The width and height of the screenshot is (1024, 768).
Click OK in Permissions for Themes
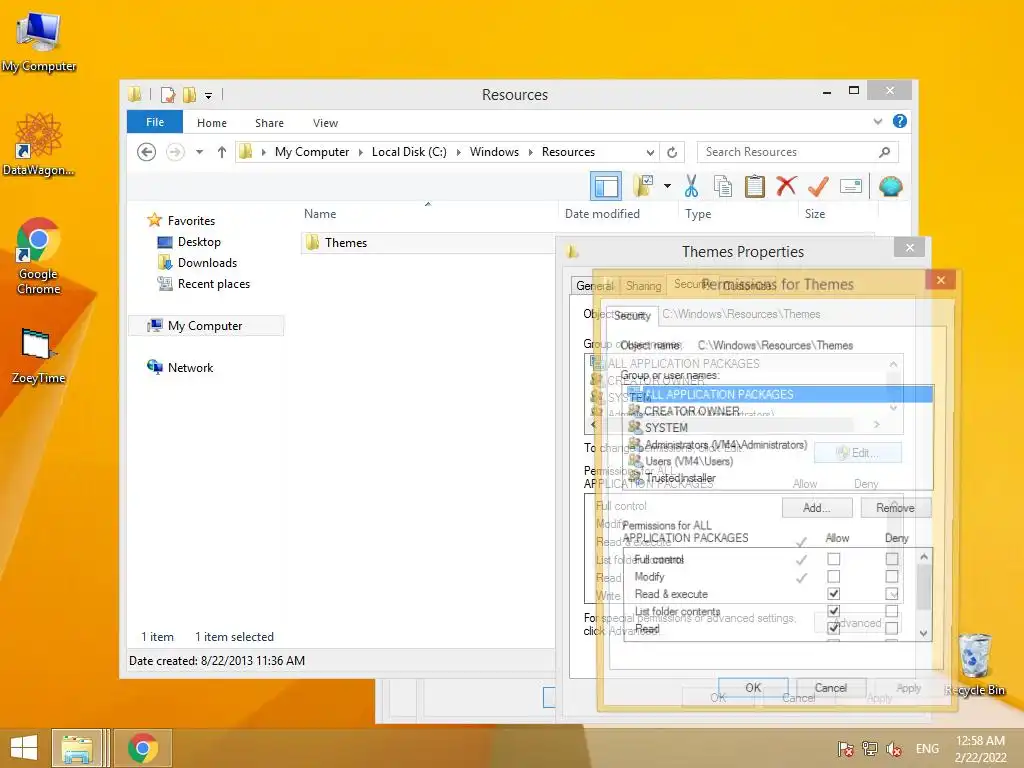point(753,688)
